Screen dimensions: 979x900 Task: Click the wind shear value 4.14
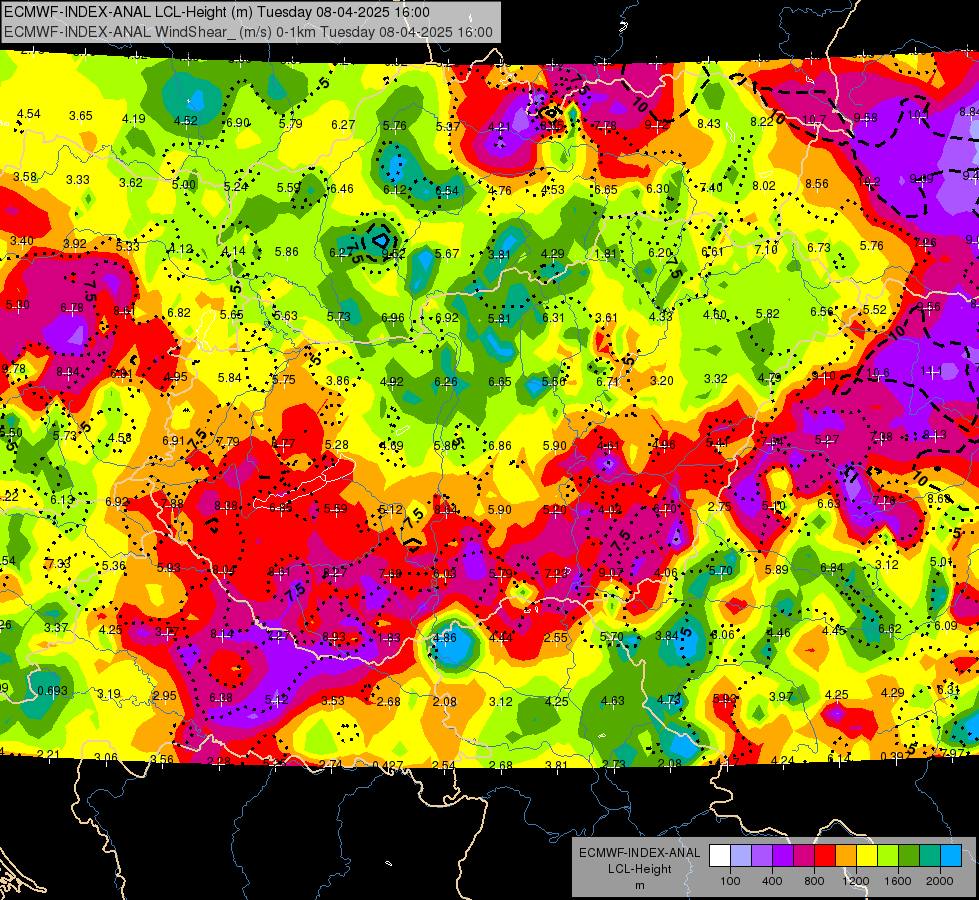pyautogui.click(x=234, y=251)
